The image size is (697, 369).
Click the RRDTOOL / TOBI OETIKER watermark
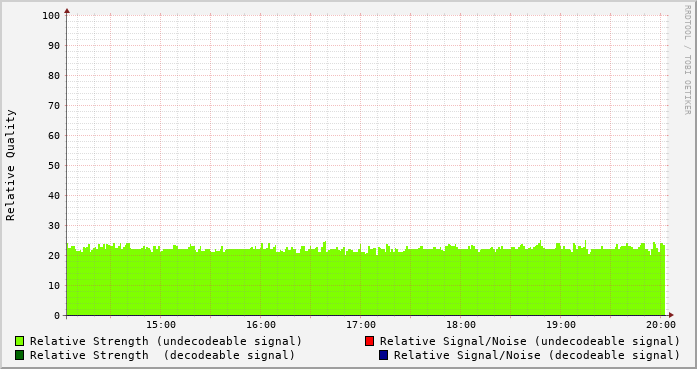tap(687, 60)
